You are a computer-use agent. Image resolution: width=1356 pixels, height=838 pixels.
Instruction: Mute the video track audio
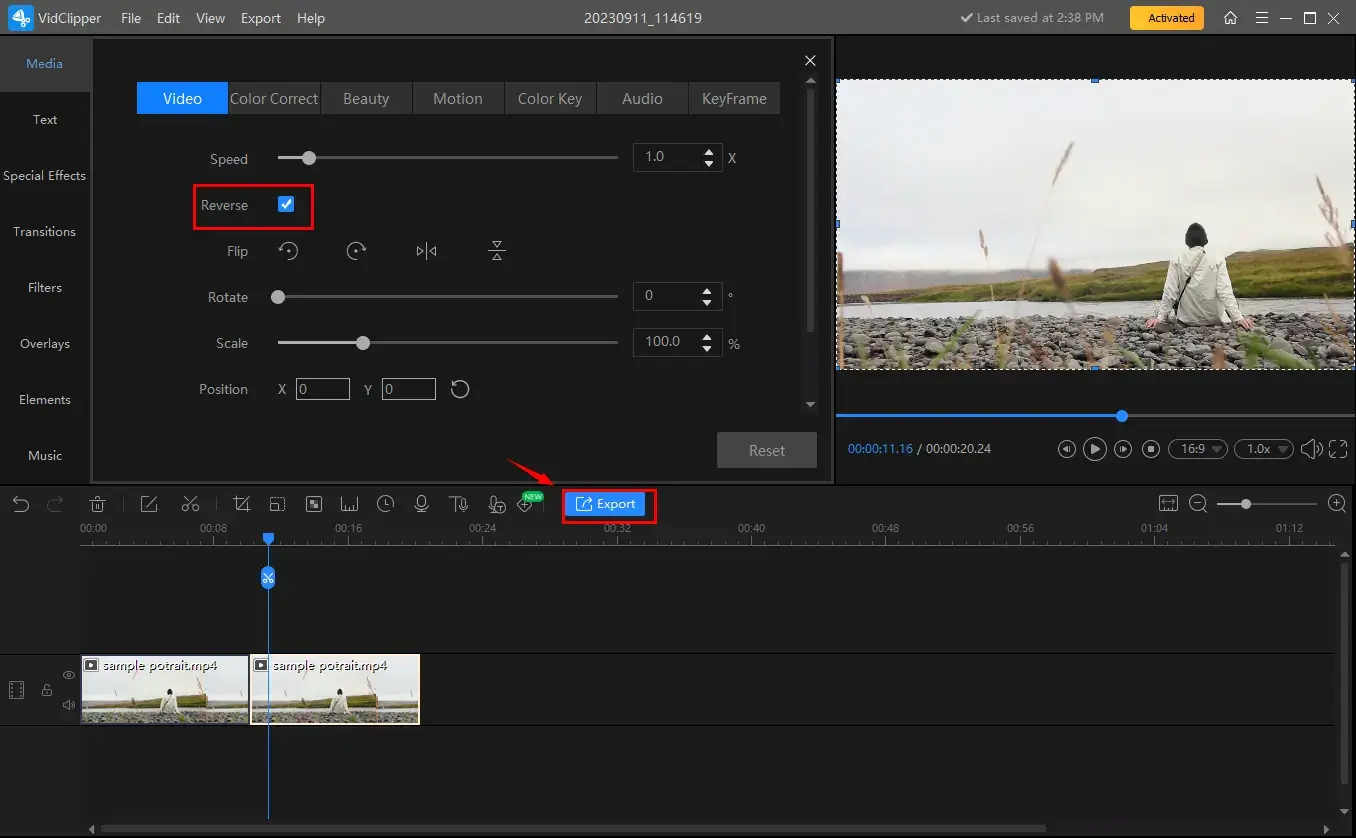(x=69, y=705)
